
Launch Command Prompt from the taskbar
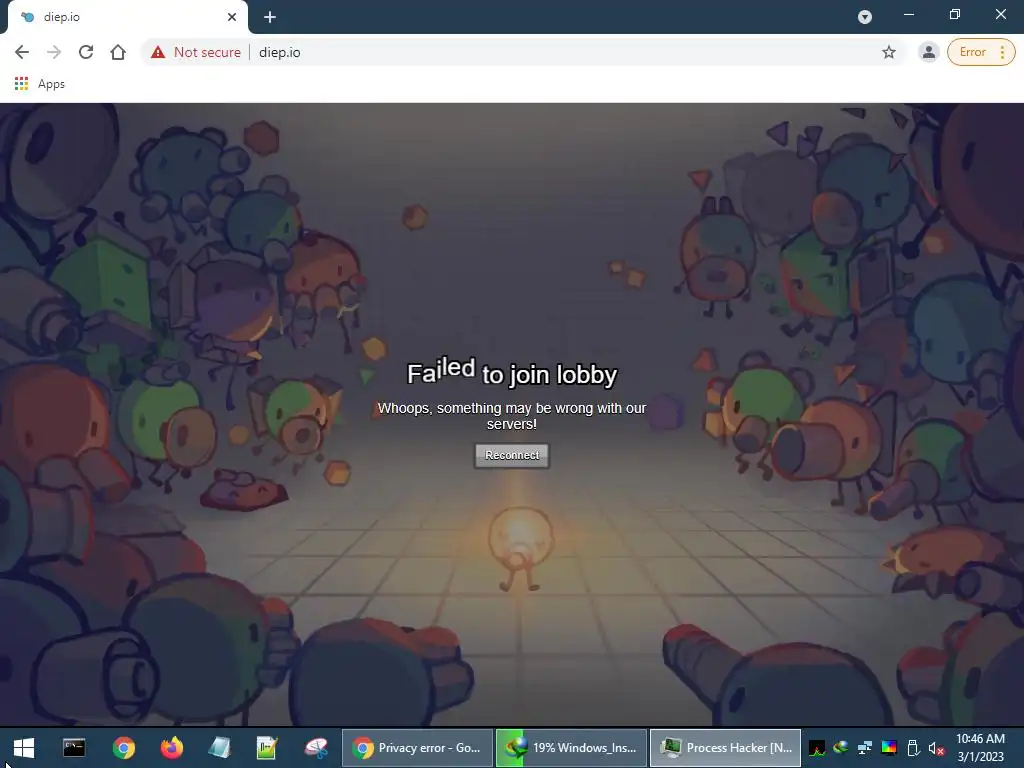click(x=74, y=748)
